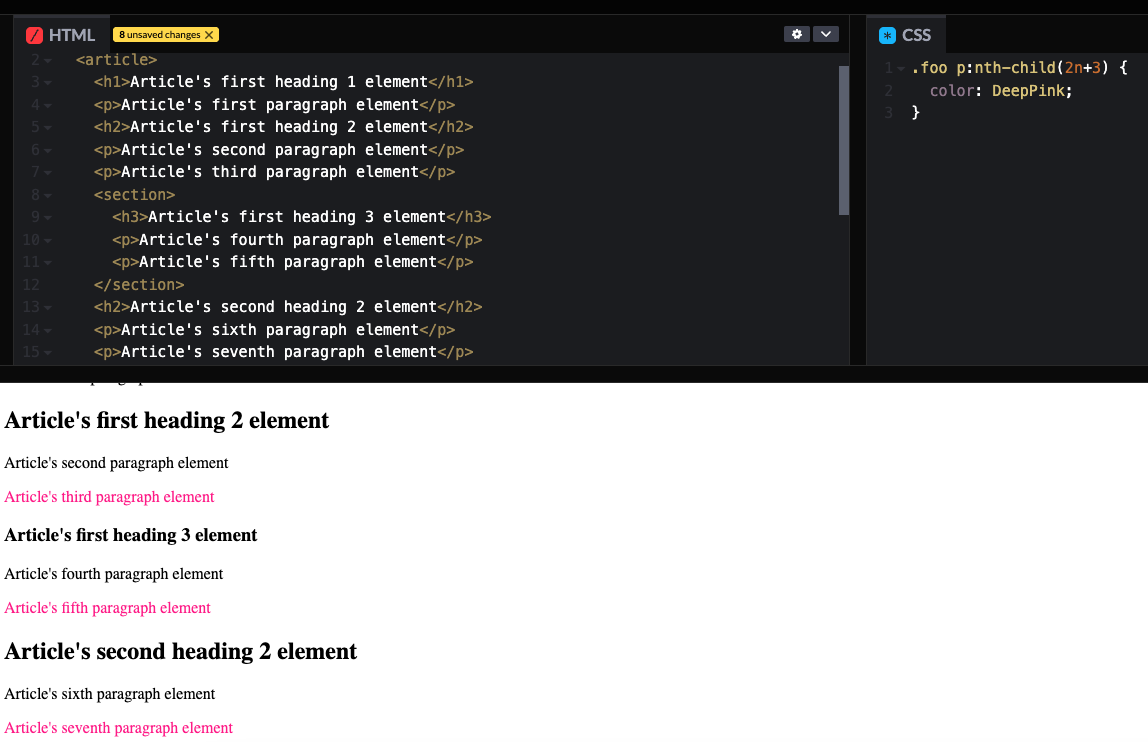Image resolution: width=1148 pixels, height=742 pixels.
Task: Open the HTML panel settings gear
Action: click(796, 33)
